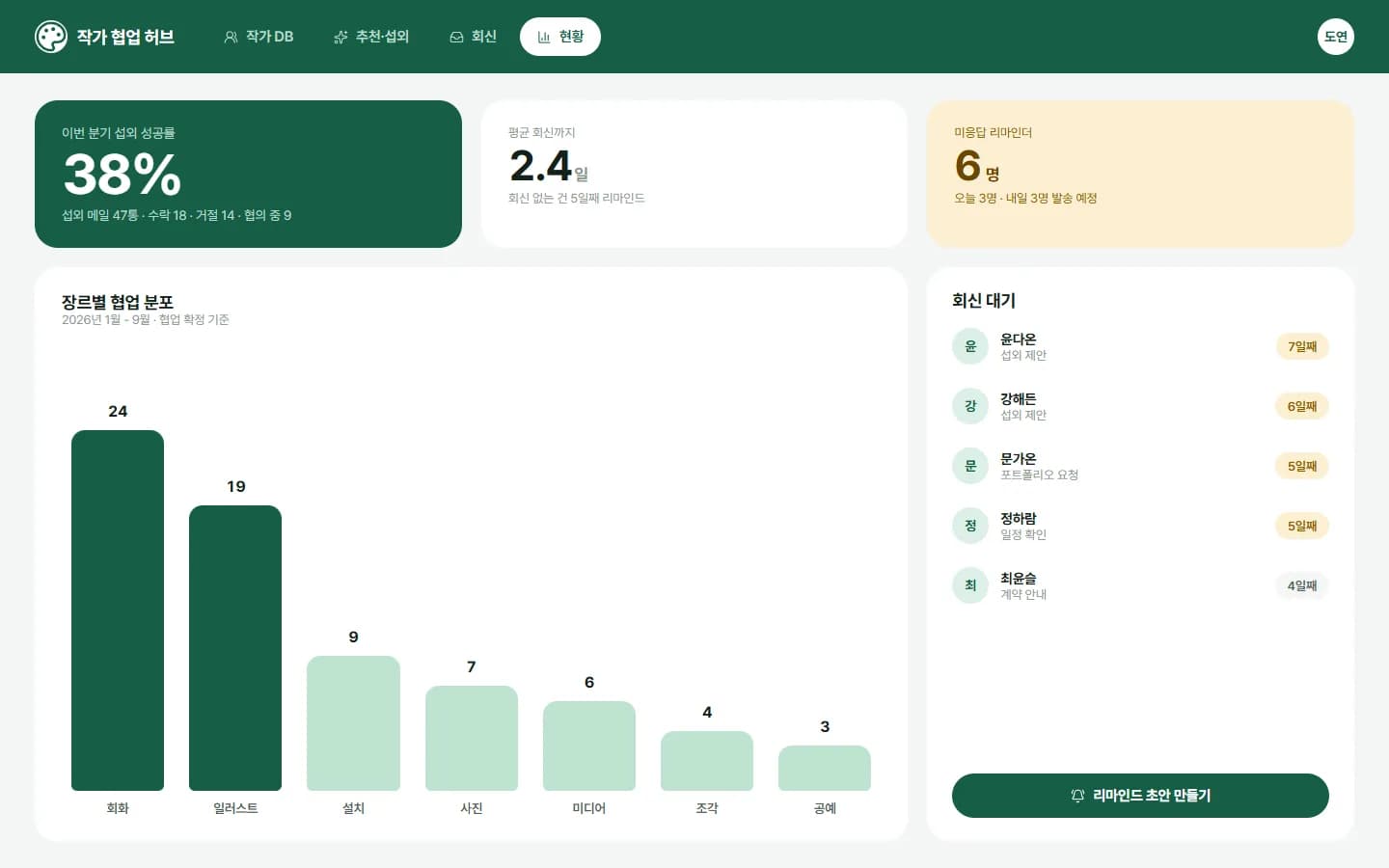Click the 38% success rate value
The height and width of the screenshot is (868, 1389).
(x=123, y=175)
